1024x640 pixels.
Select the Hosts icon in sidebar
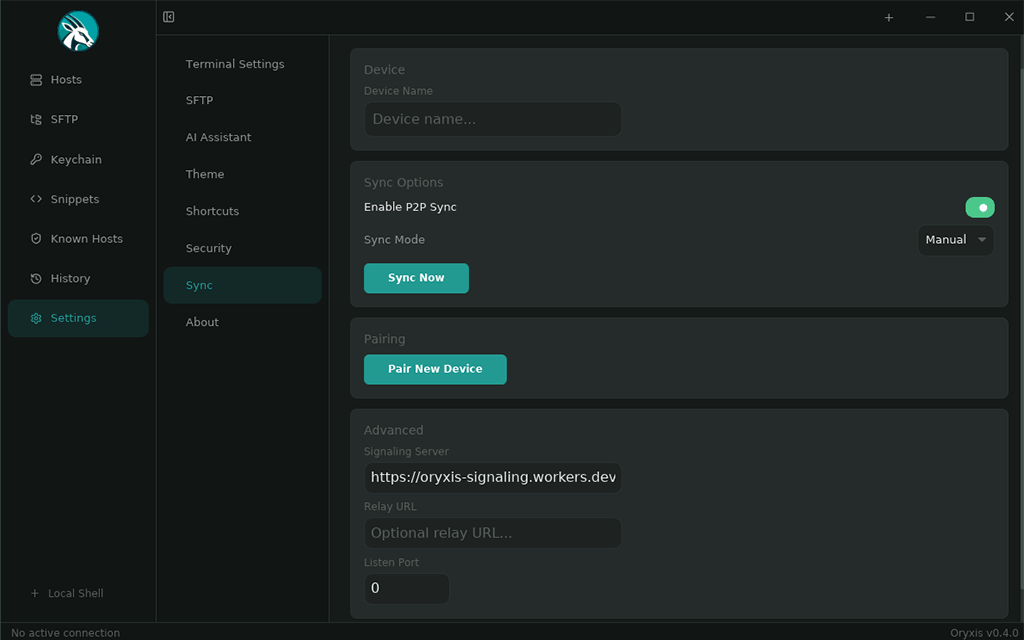(35, 79)
